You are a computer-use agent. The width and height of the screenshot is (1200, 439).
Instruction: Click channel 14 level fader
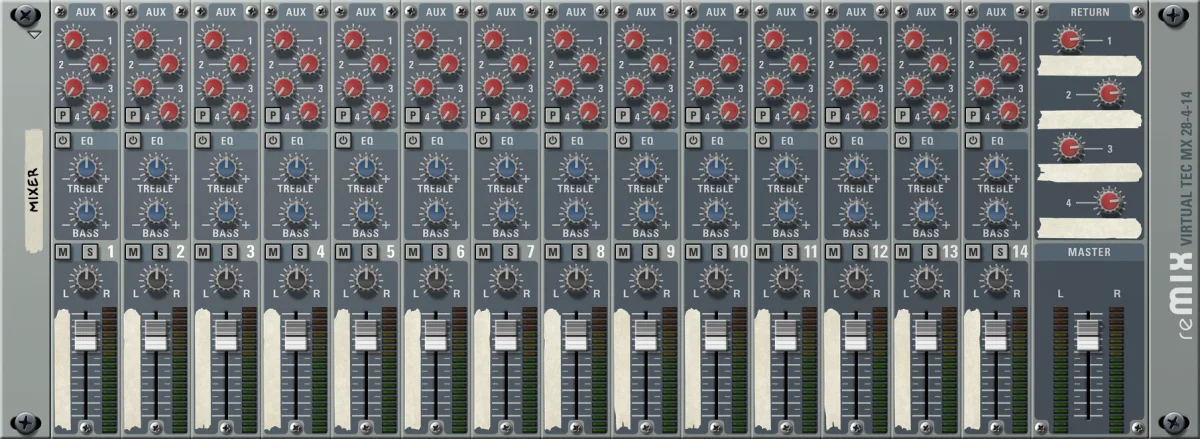995,335
